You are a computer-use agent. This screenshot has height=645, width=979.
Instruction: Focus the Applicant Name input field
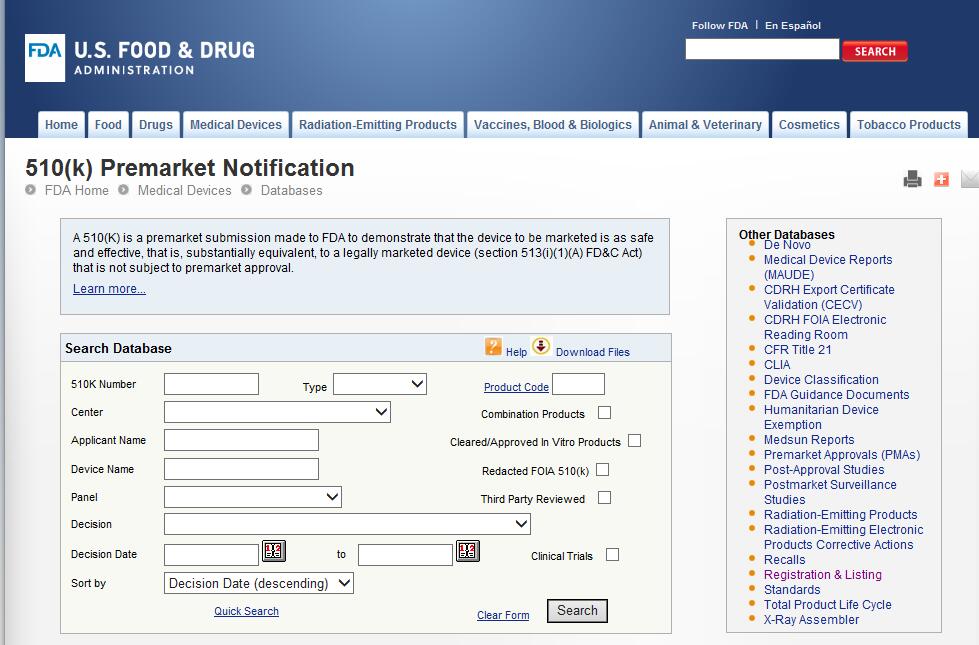click(x=241, y=440)
